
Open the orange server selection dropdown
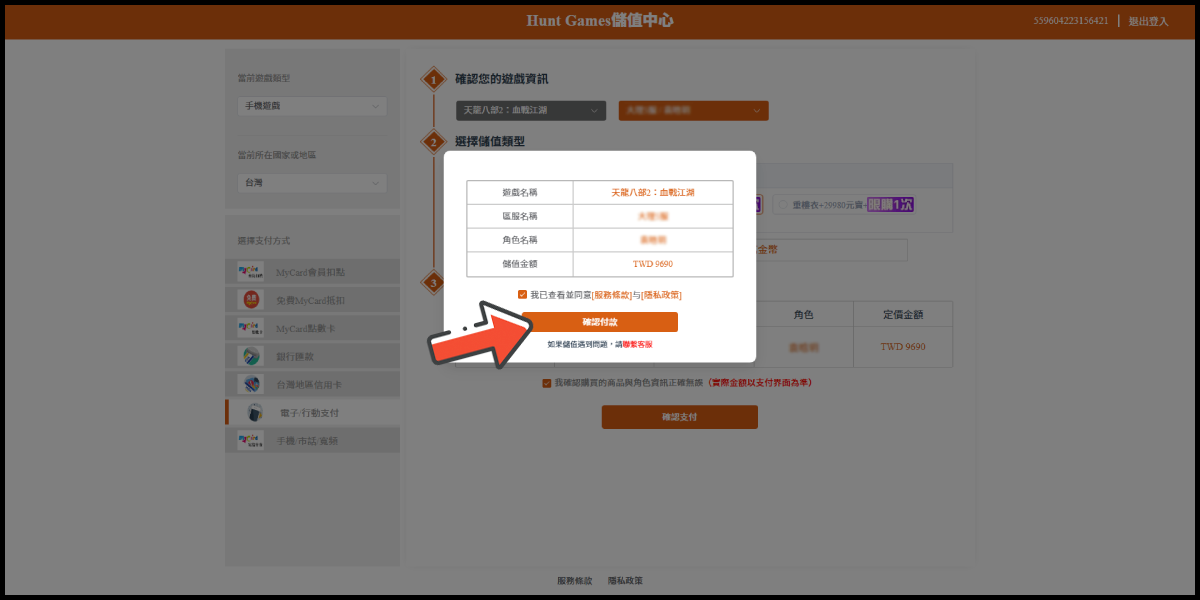pos(693,110)
